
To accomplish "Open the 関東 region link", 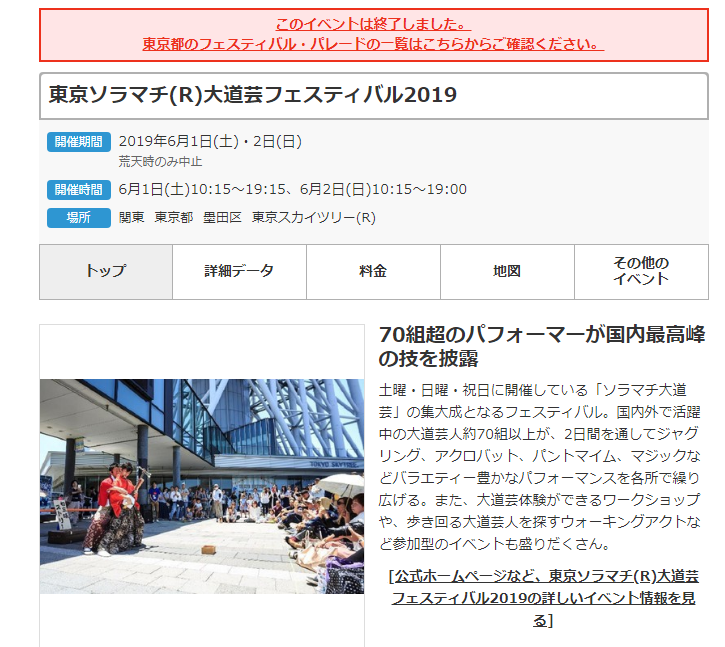I will coord(131,218).
